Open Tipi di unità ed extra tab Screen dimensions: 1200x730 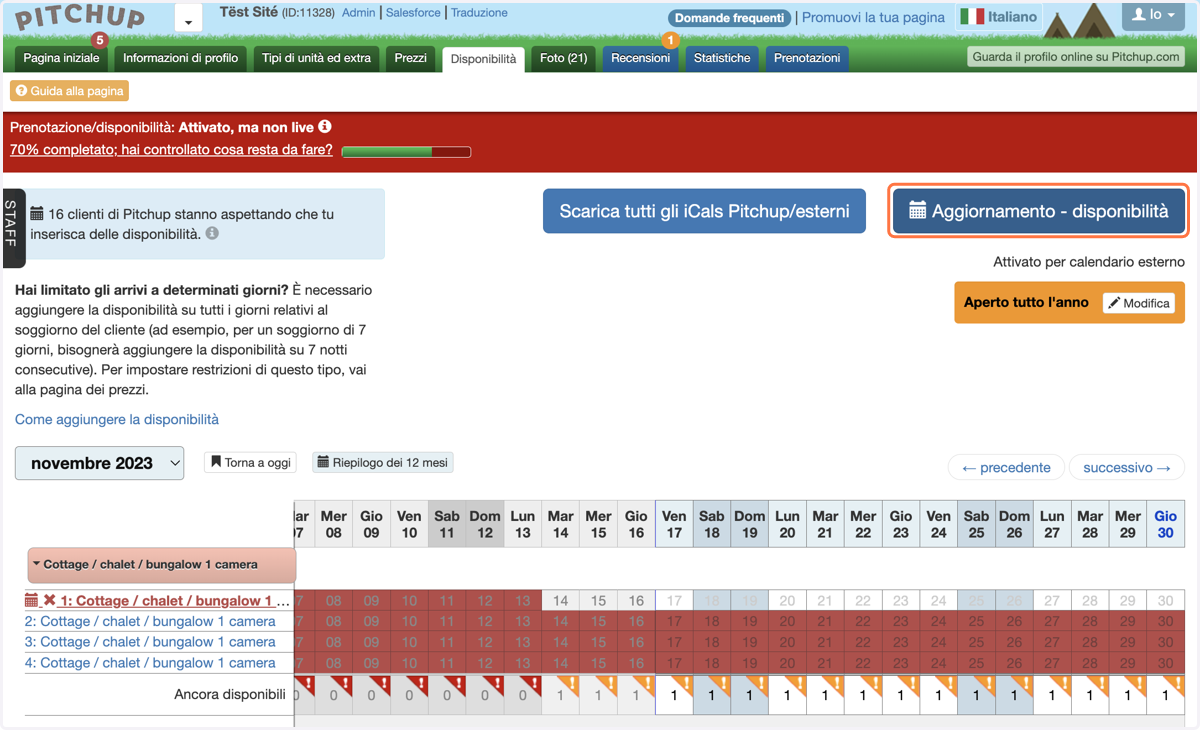click(x=316, y=59)
